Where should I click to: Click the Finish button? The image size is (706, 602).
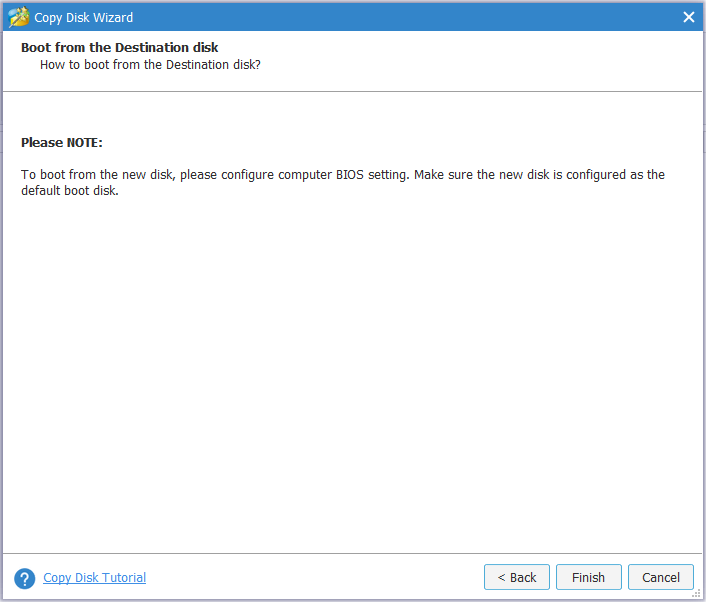click(x=588, y=577)
